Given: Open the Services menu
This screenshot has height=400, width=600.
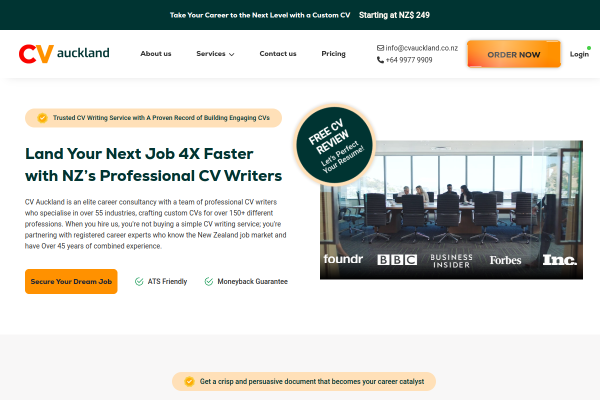Looking at the screenshot, I should tap(215, 54).
